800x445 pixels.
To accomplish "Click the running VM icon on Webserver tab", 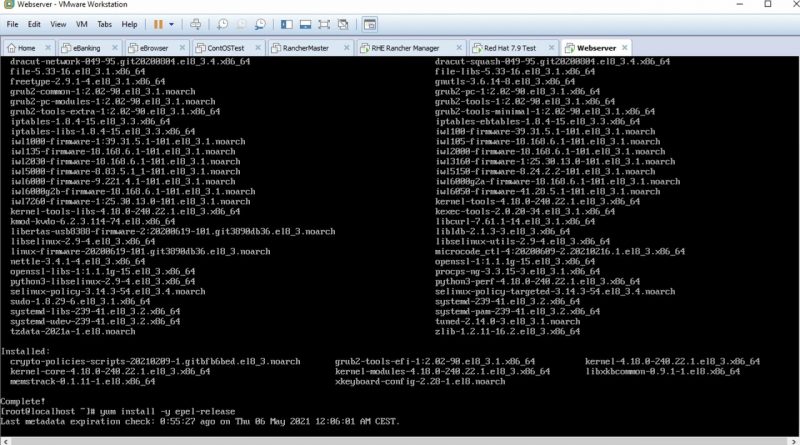I will click(x=570, y=48).
